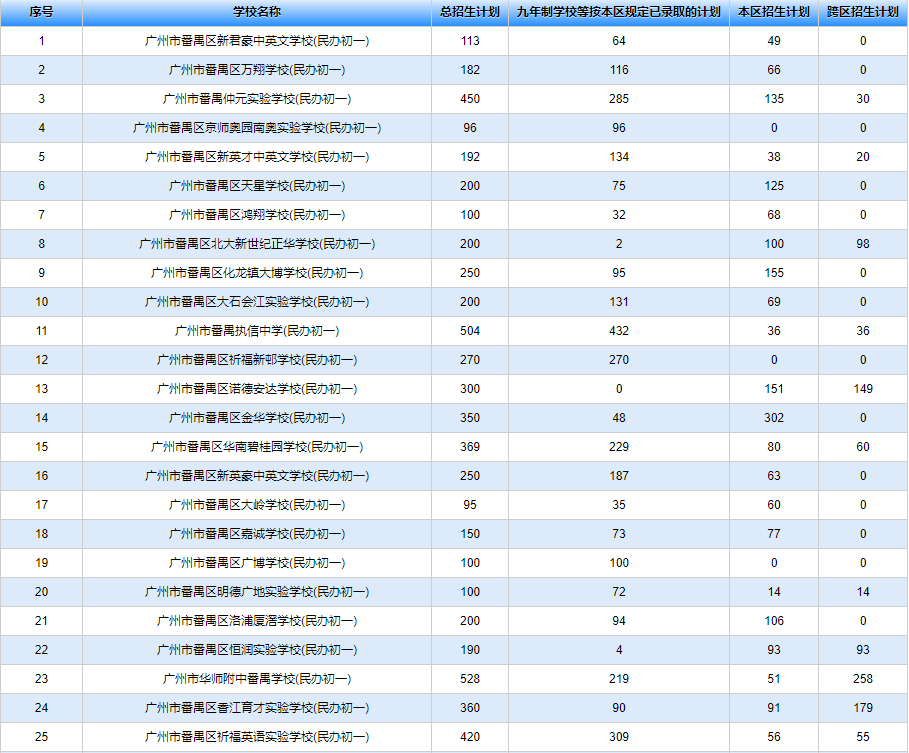This screenshot has width=909, height=753.
Task: Select 广州市番禺区洛浦厦滘学校(民办初一) cell
Action: [x=257, y=621]
